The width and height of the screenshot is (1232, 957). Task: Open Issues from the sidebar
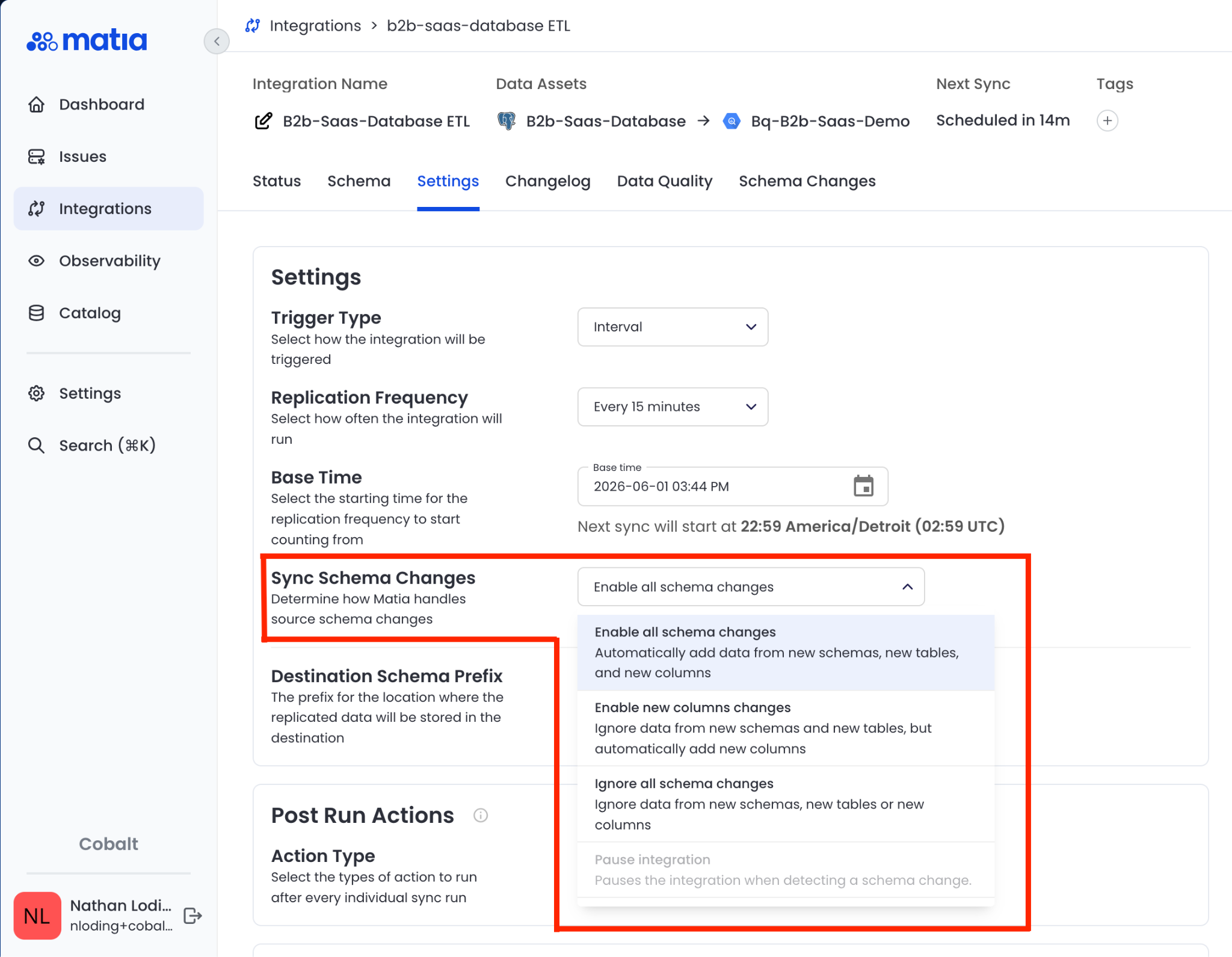tap(108, 157)
